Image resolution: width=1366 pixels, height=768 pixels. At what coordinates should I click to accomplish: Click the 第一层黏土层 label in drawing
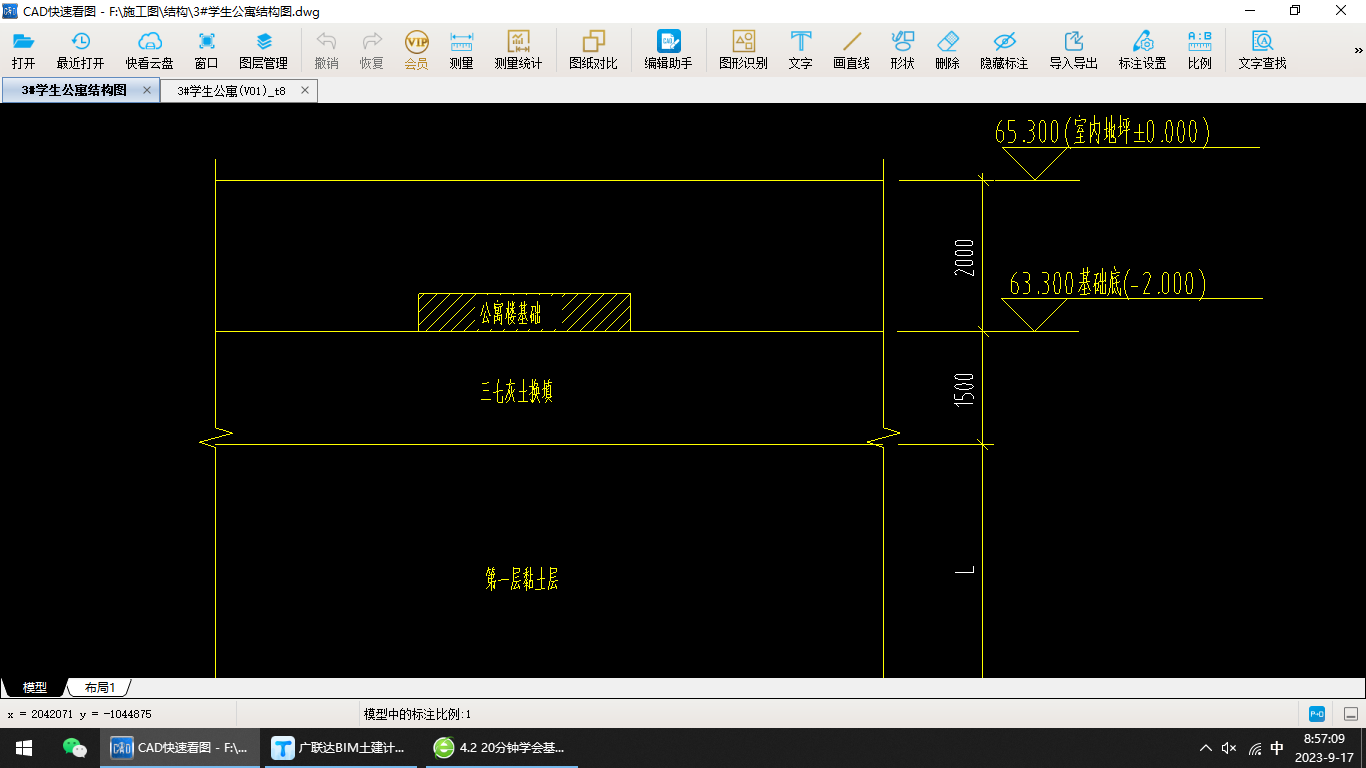(521, 579)
